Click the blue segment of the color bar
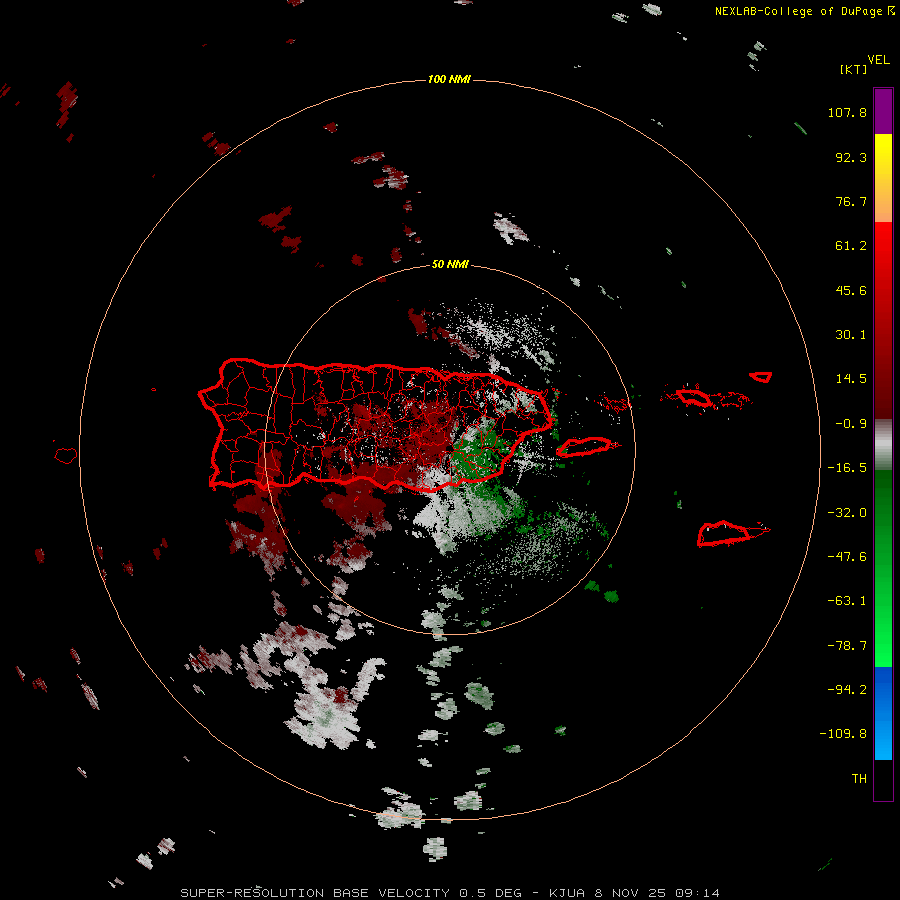900x900 pixels. tap(883, 713)
